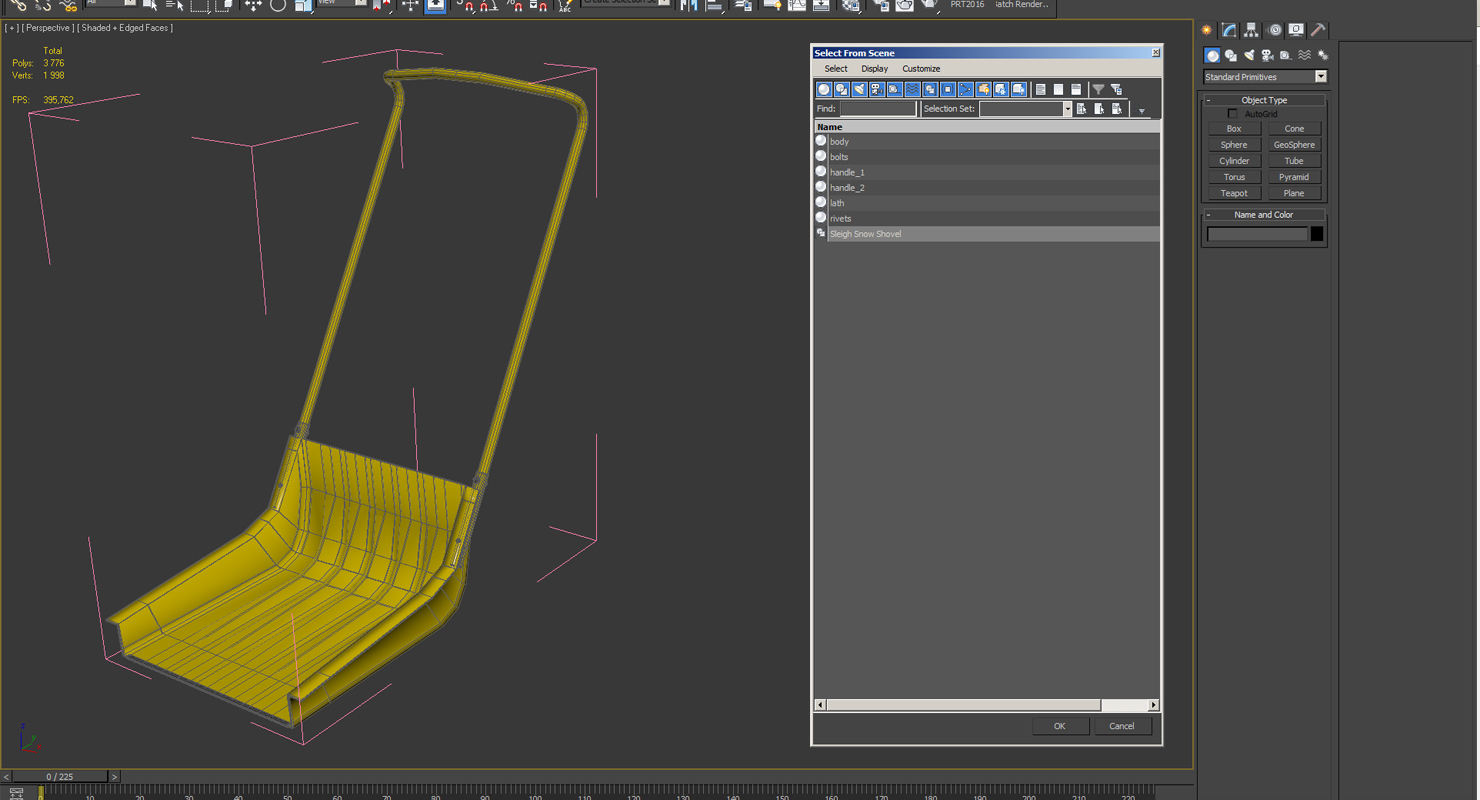Open the Select menu in Select From Scene
The image size is (1480, 800).
click(836, 69)
